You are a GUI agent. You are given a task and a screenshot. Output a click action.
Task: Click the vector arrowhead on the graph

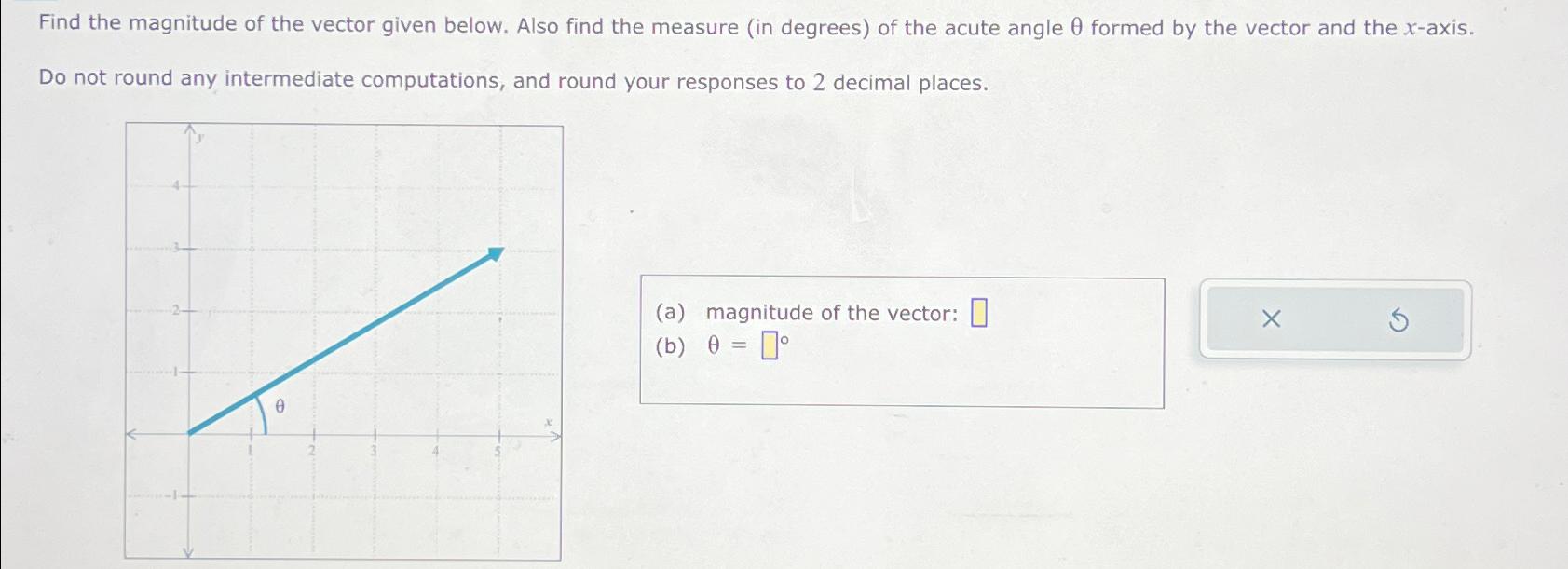(495, 252)
